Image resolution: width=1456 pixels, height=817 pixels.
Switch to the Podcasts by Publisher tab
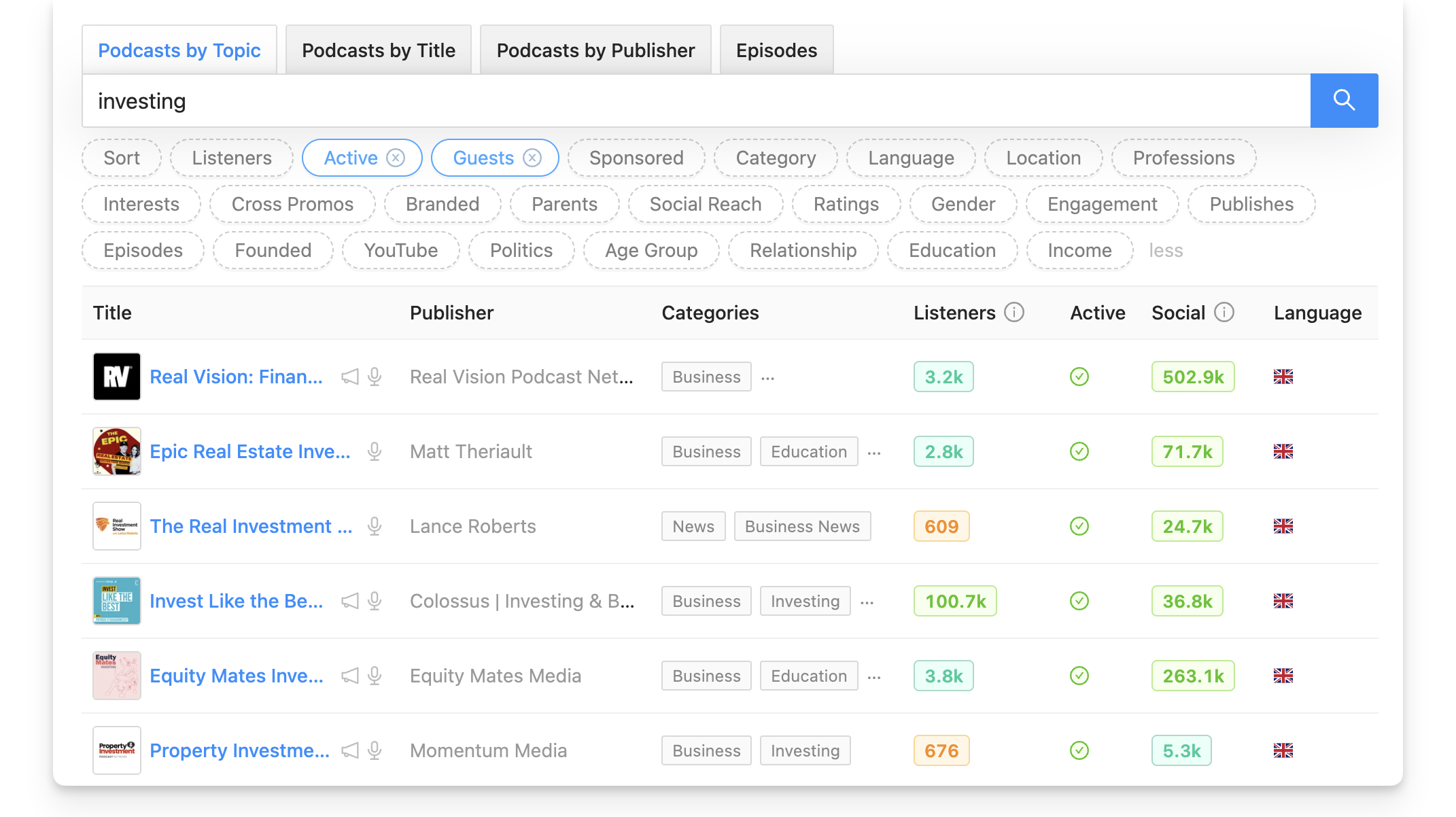[x=595, y=49]
